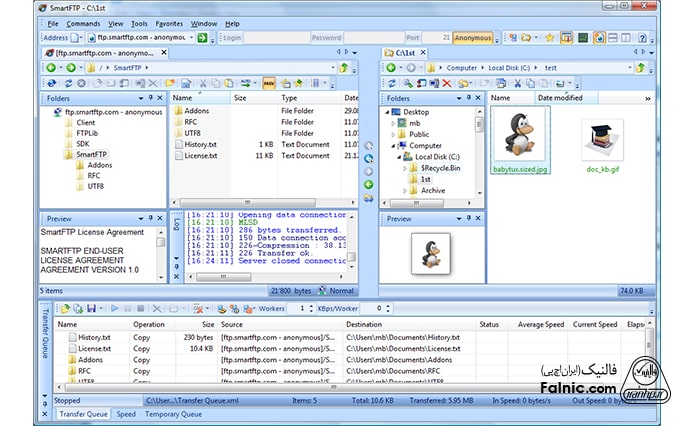
Task: Click the Back arrow in the remote browser pane
Action: tap(50, 68)
